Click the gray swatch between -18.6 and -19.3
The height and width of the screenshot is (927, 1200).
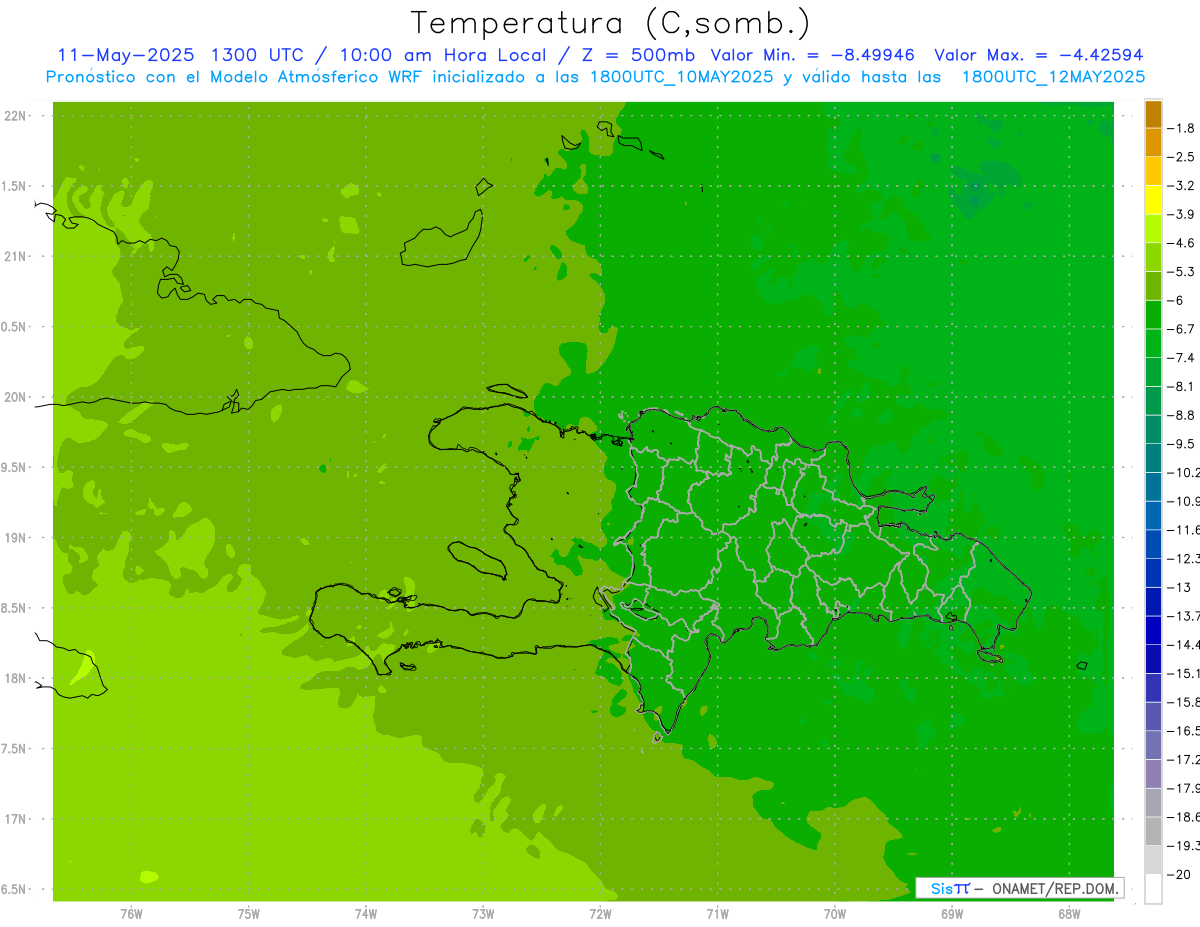(1153, 830)
